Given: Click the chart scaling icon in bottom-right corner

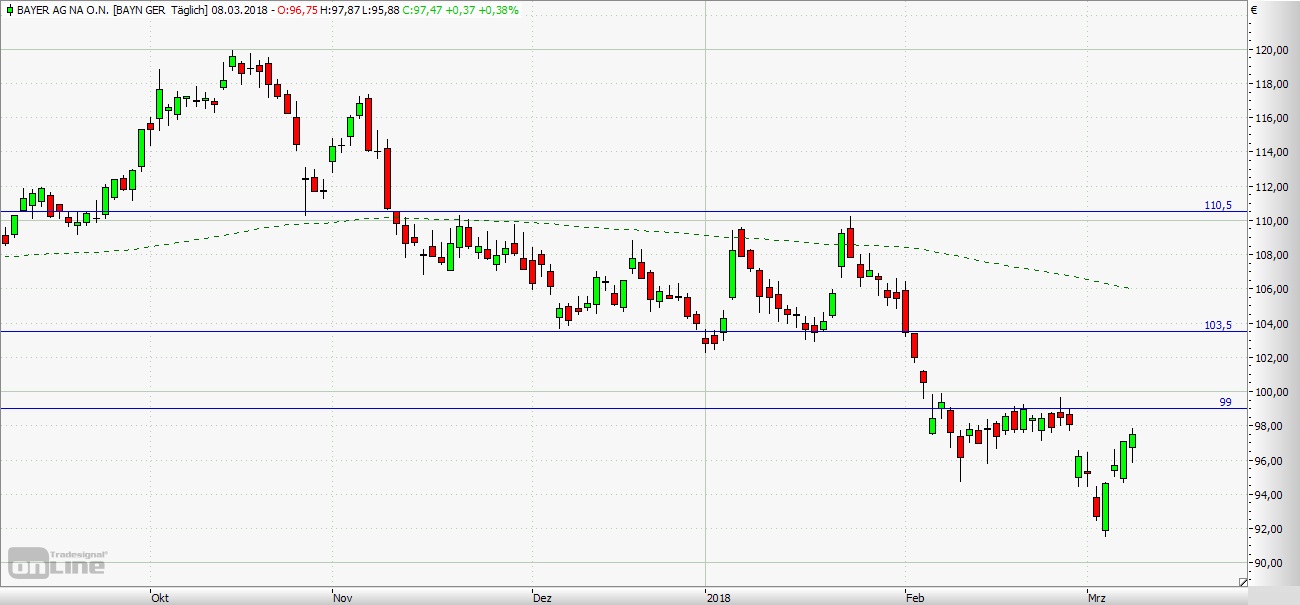Looking at the screenshot, I should (1243, 581).
